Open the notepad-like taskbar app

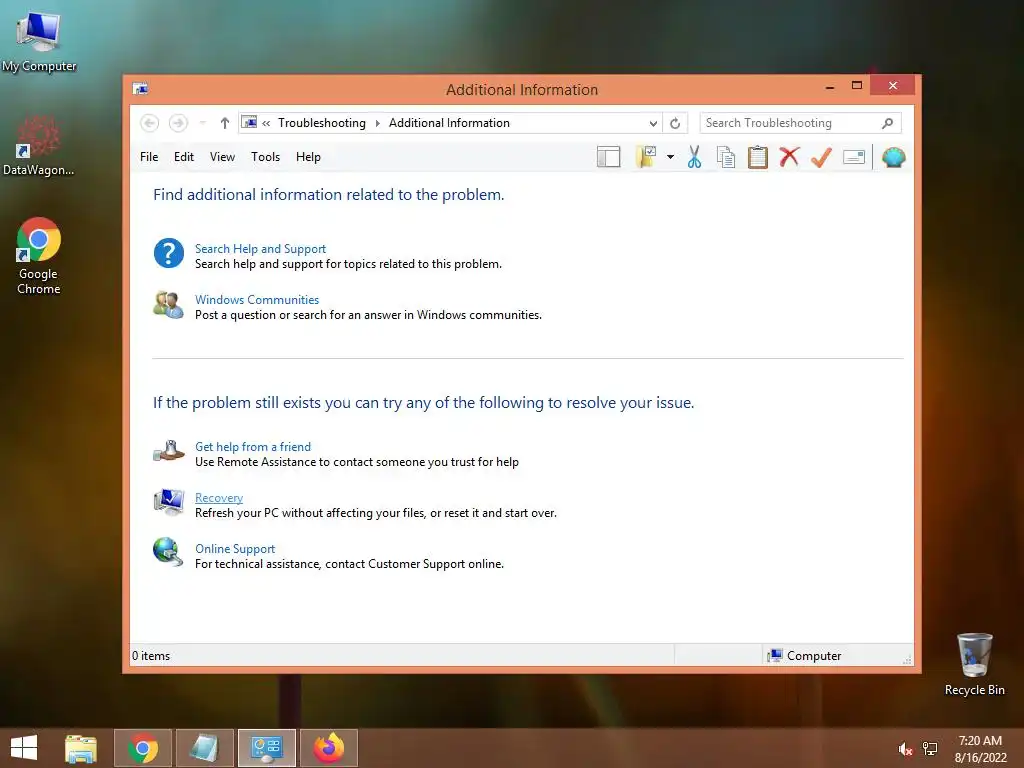point(204,748)
